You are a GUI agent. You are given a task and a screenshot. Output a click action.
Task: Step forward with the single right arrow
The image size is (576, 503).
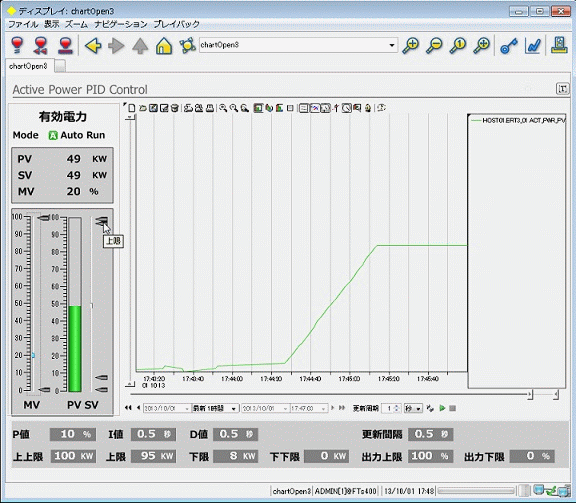tap(332, 407)
